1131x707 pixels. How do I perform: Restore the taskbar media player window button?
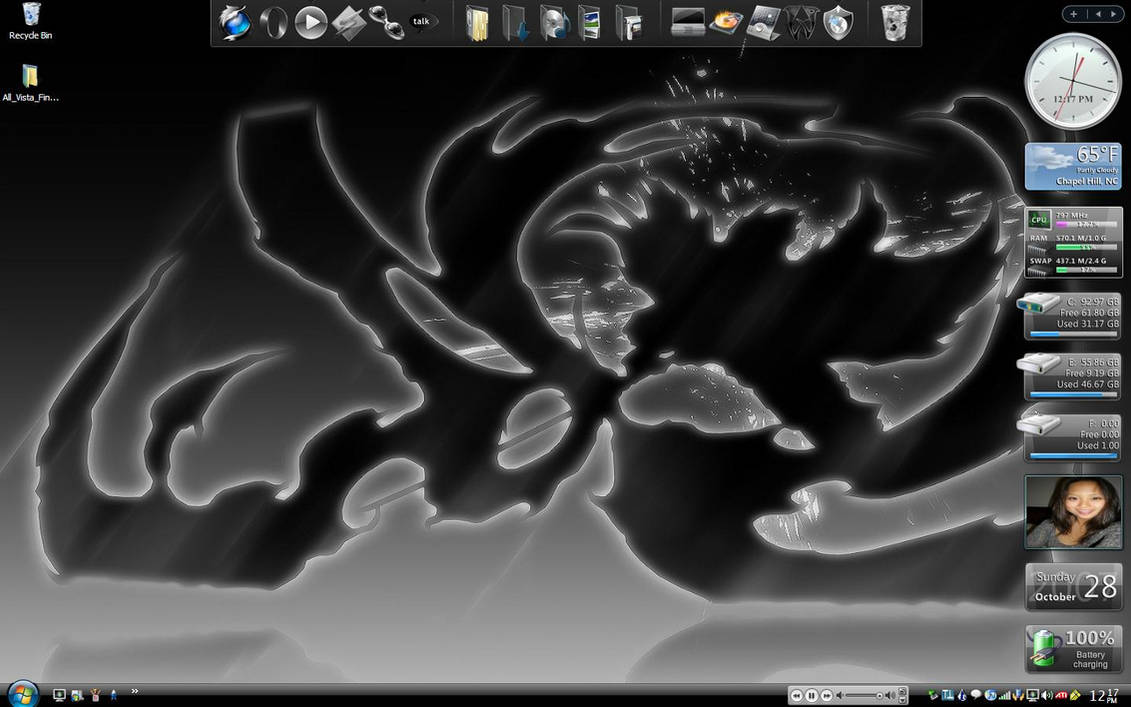902,690
